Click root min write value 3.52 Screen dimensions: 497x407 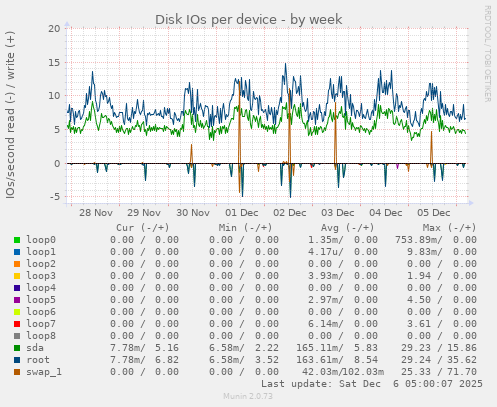pos(267,360)
